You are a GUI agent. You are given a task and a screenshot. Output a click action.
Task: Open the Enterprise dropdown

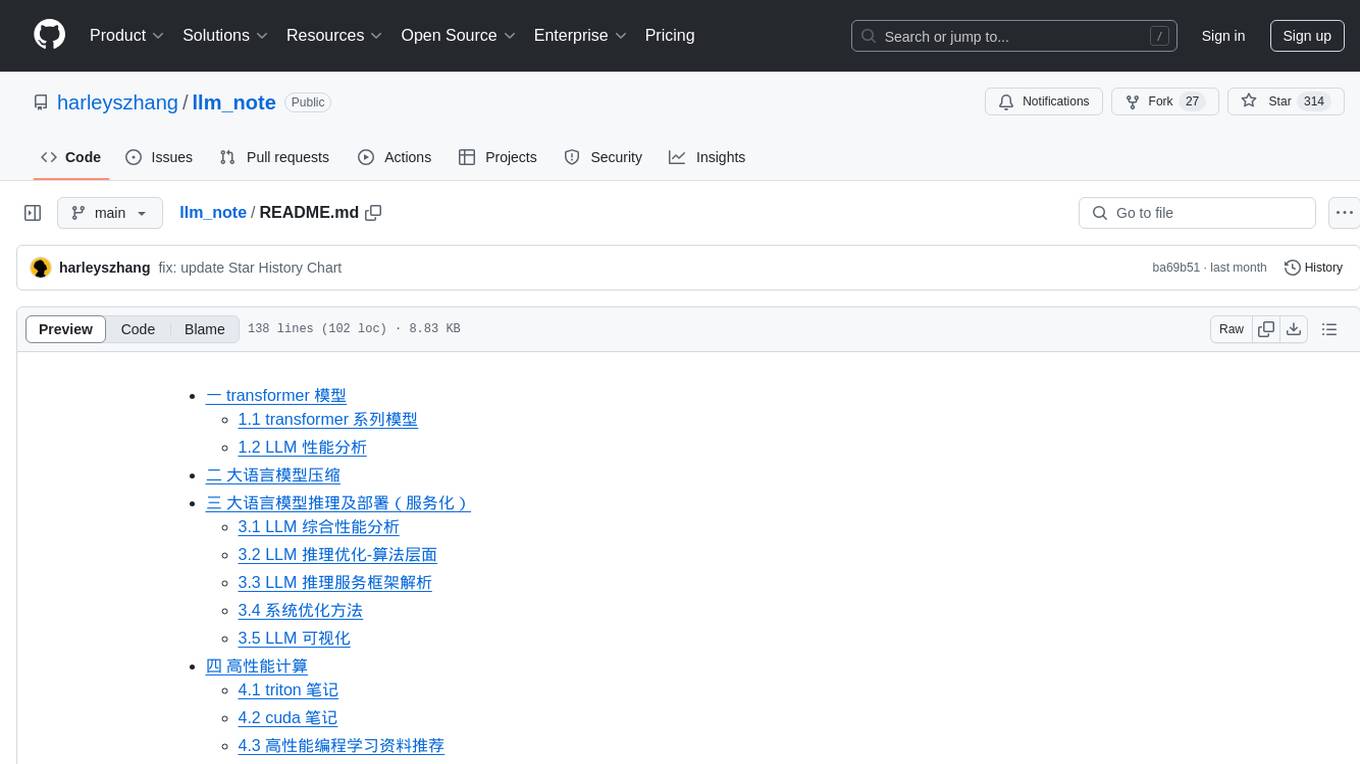click(x=580, y=35)
